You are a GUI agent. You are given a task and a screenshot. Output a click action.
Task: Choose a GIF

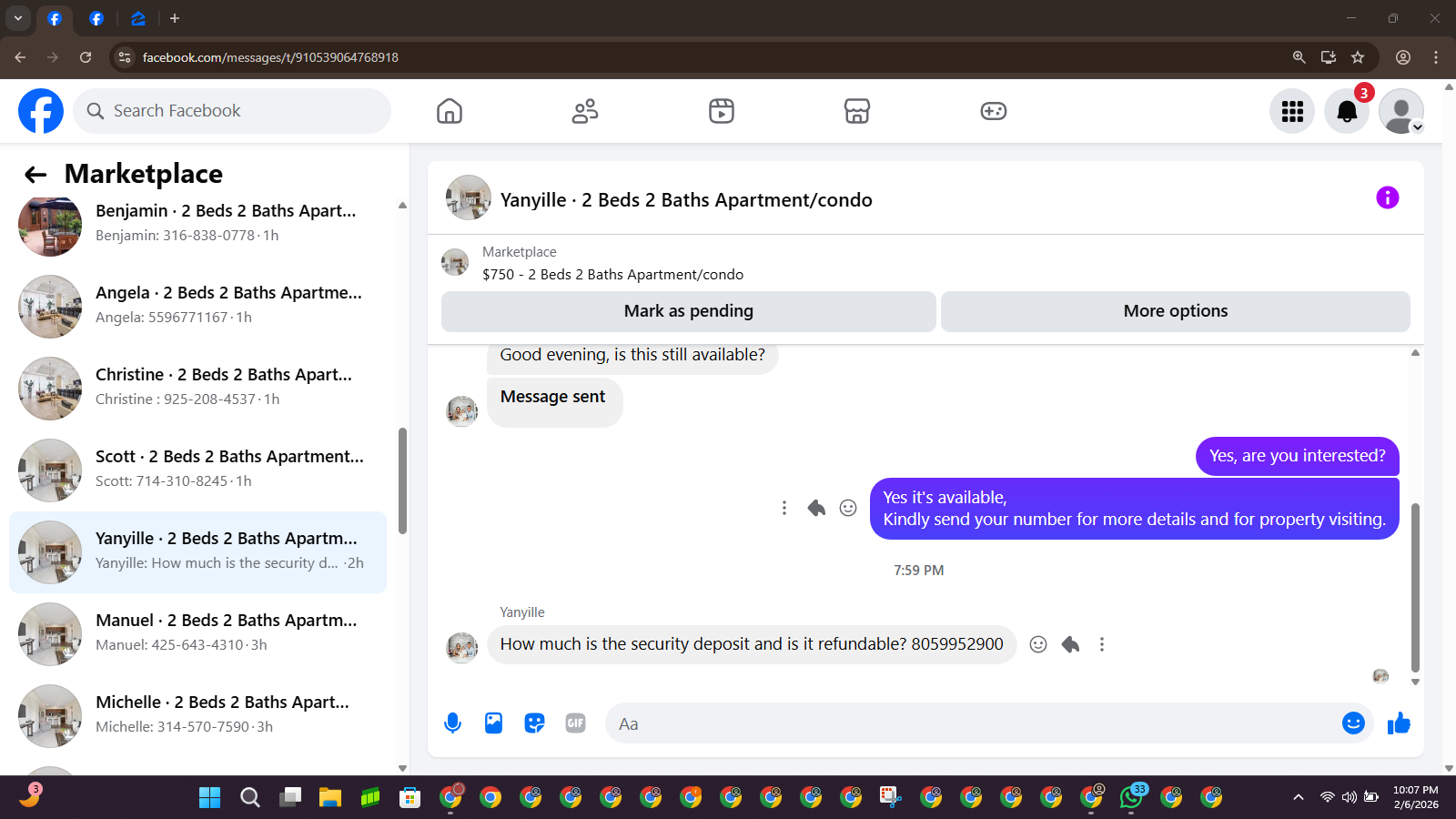[575, 723]
